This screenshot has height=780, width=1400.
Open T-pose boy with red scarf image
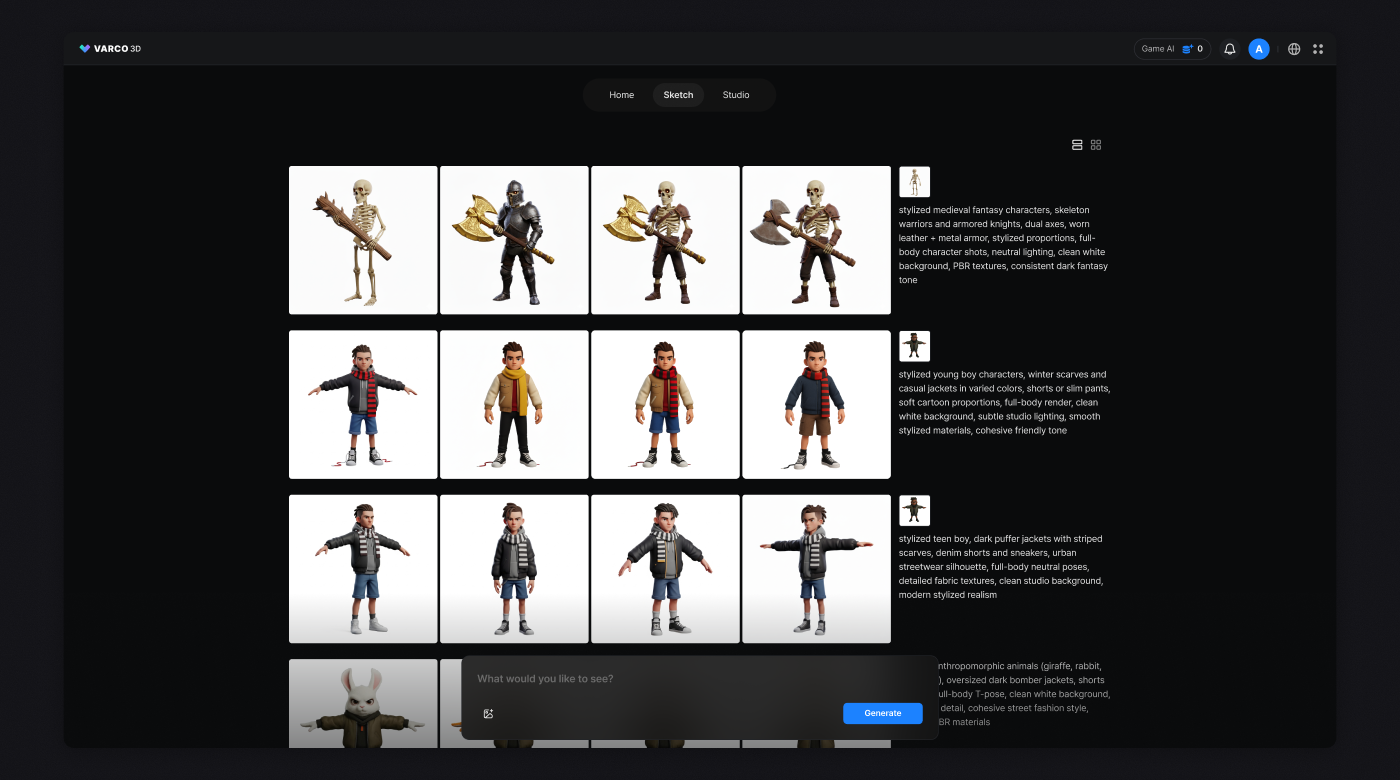(x=363, y=405)
